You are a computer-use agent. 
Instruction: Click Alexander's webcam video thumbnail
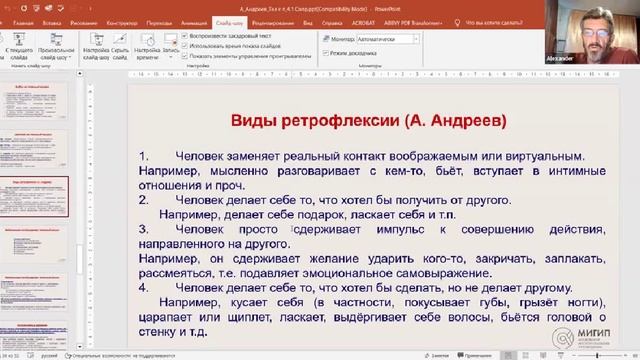[x=592, y=32]
